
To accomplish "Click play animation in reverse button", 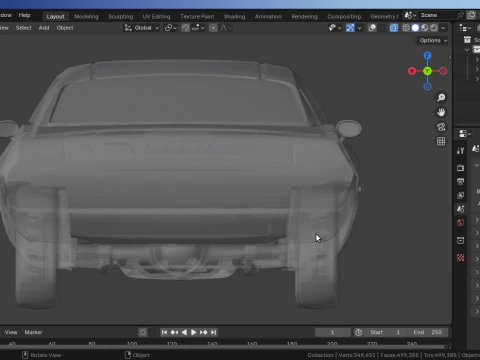I will pos(184,332).
